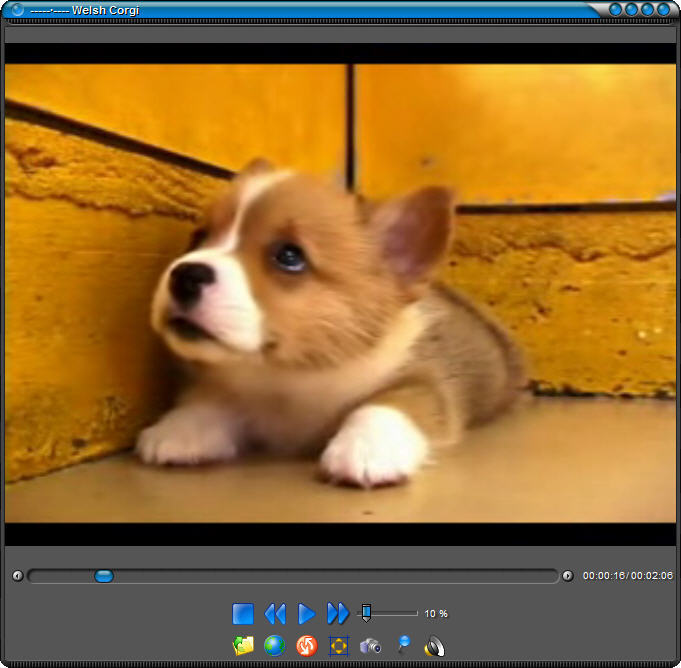Fast-forward with the double-right arrows

tap(338, 614)
